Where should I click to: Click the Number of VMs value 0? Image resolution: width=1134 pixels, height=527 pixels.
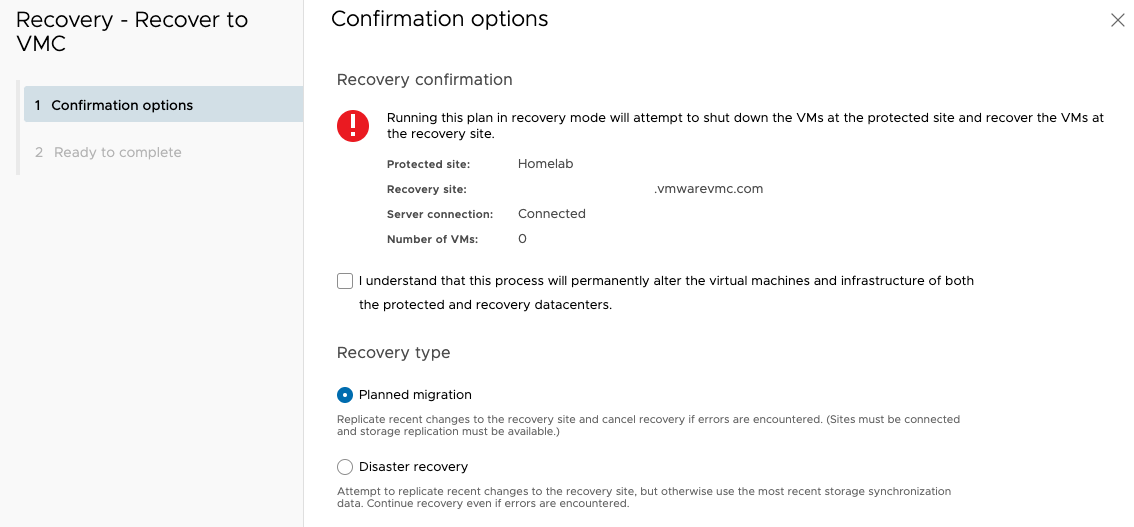[x=522, y=239]
